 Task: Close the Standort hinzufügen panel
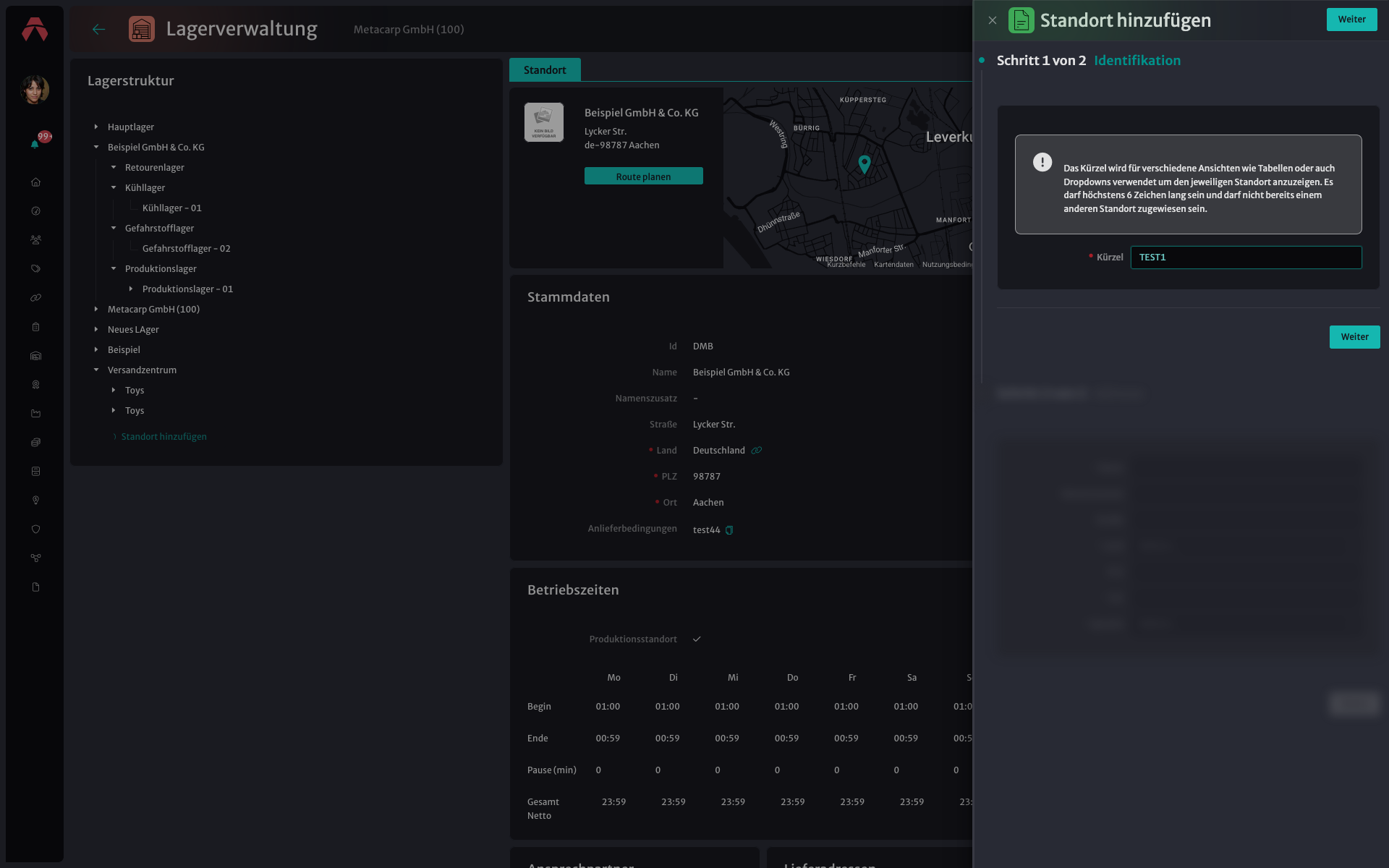pos(993,20)
